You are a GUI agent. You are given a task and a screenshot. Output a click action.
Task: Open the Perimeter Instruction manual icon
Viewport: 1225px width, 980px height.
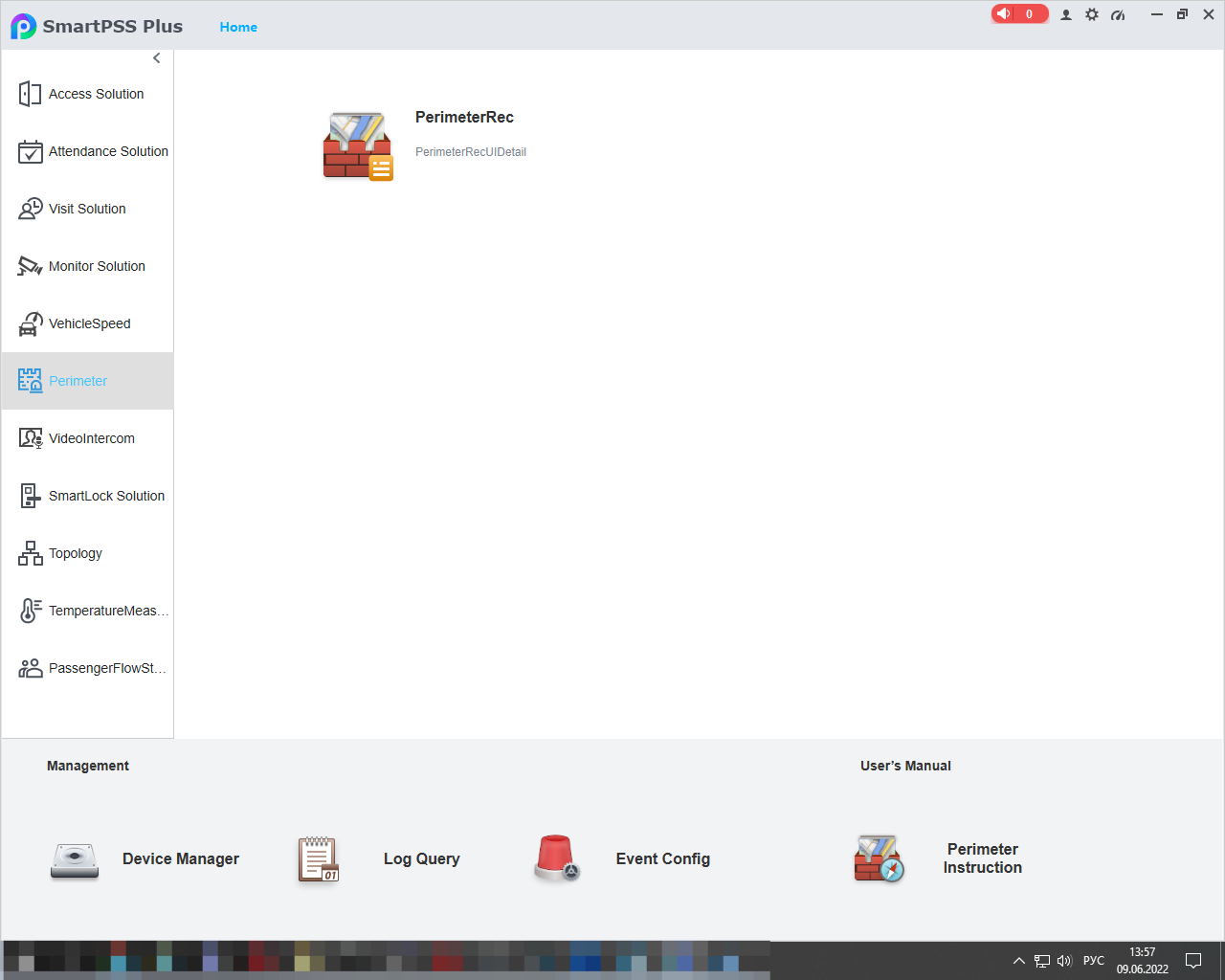(x=879, y=858)
